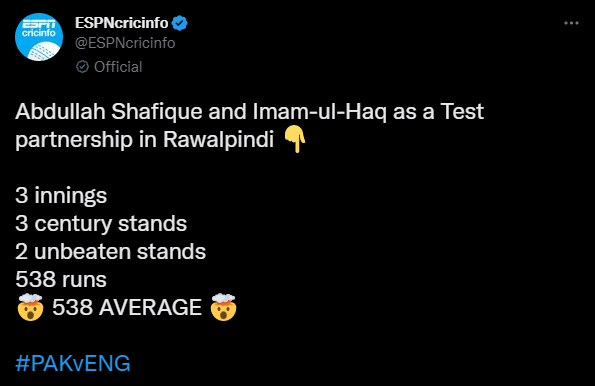Click the 'partnership in Rawalpindi' text
Screen dimensions: 595x386
145,140
